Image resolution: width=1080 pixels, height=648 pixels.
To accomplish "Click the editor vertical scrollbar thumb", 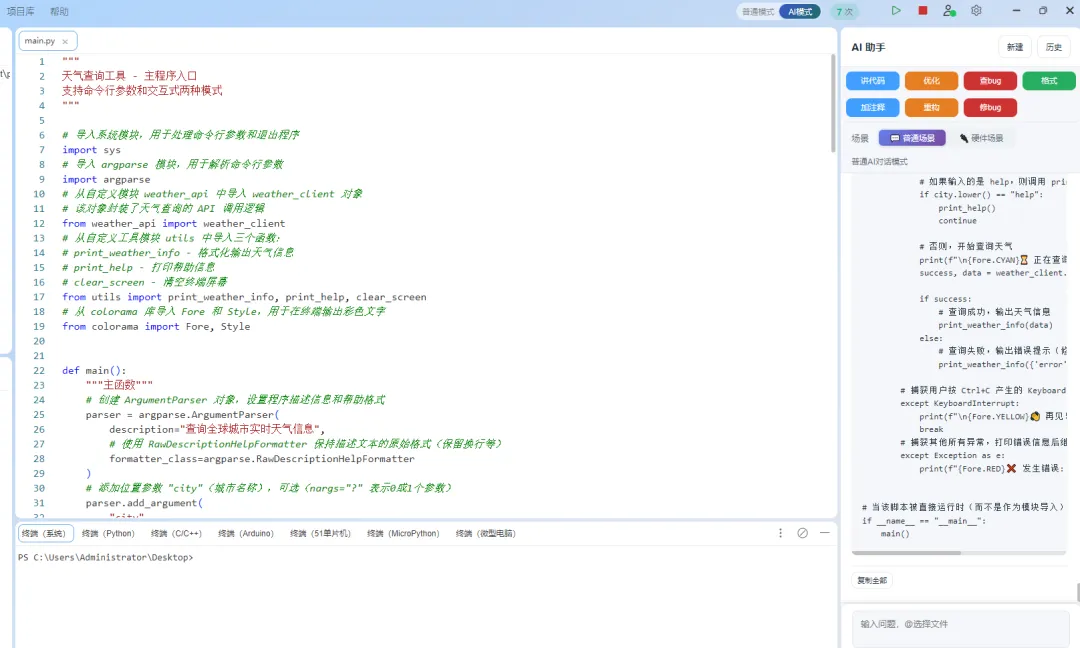I will coord(833,103).
